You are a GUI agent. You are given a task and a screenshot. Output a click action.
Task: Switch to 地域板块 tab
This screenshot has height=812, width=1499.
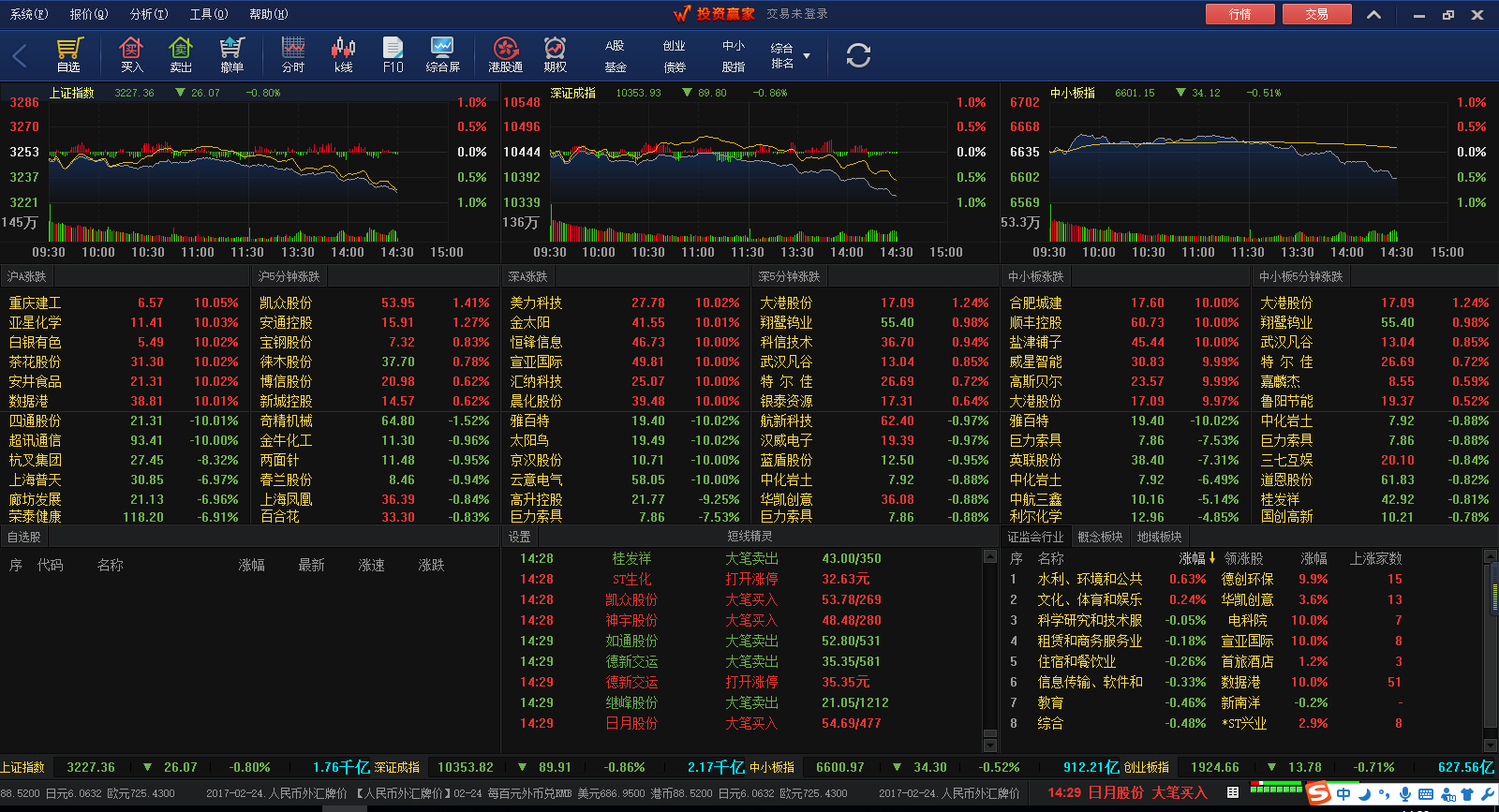point(1159,537)
